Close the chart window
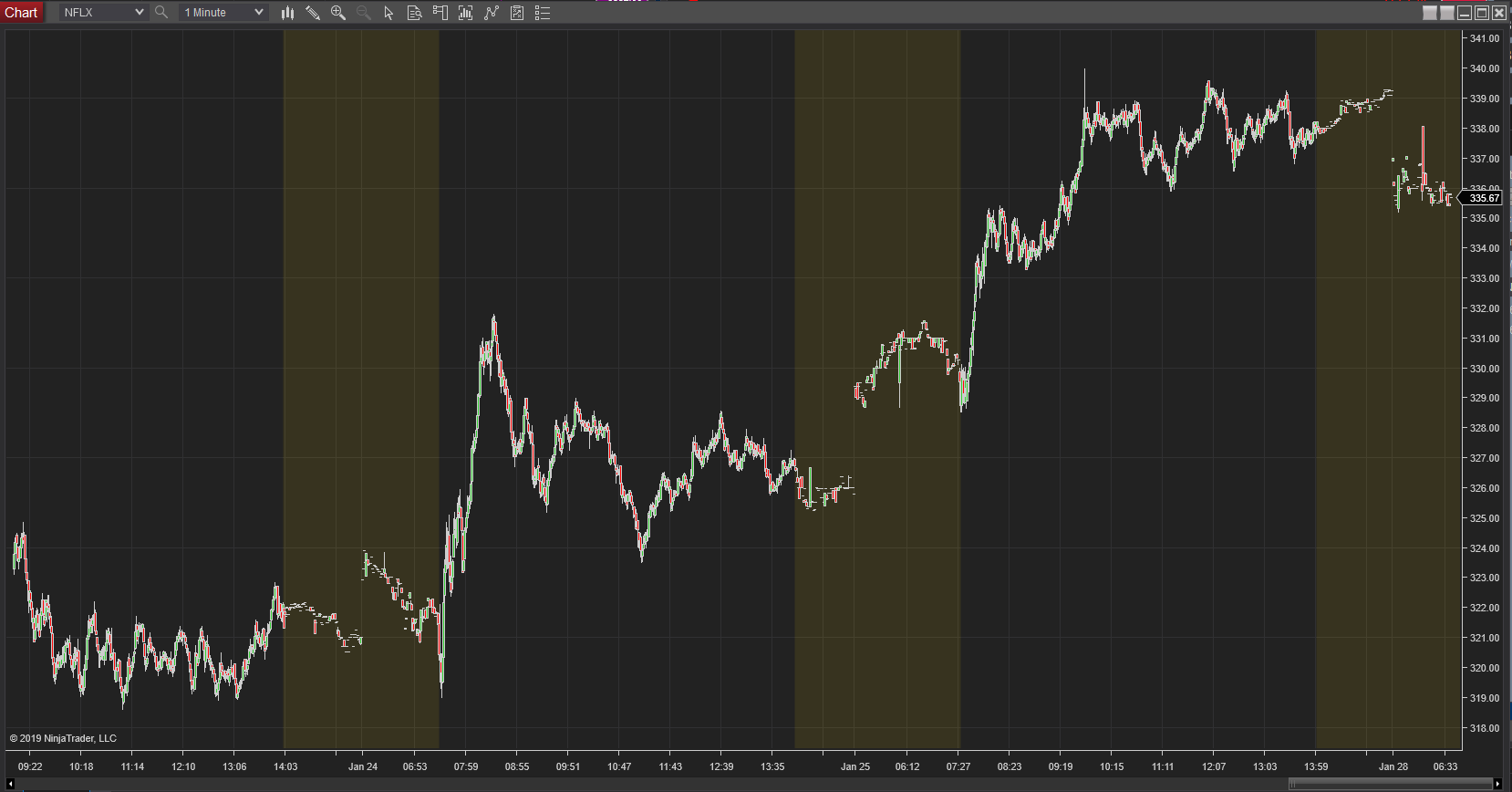This screenshot has width=1512, height=792. (1499, 13)
